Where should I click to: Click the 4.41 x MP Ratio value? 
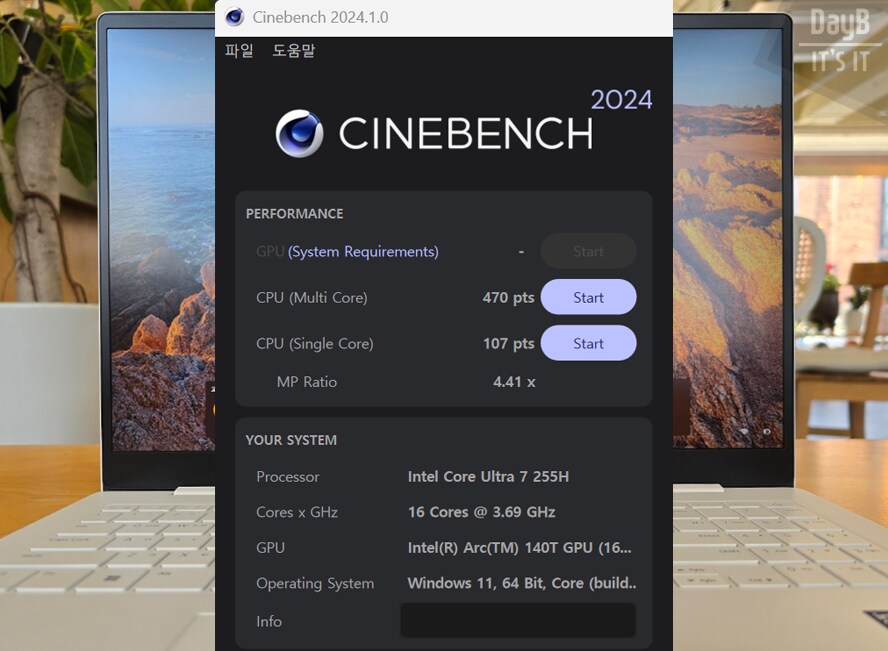coord(514,382)
